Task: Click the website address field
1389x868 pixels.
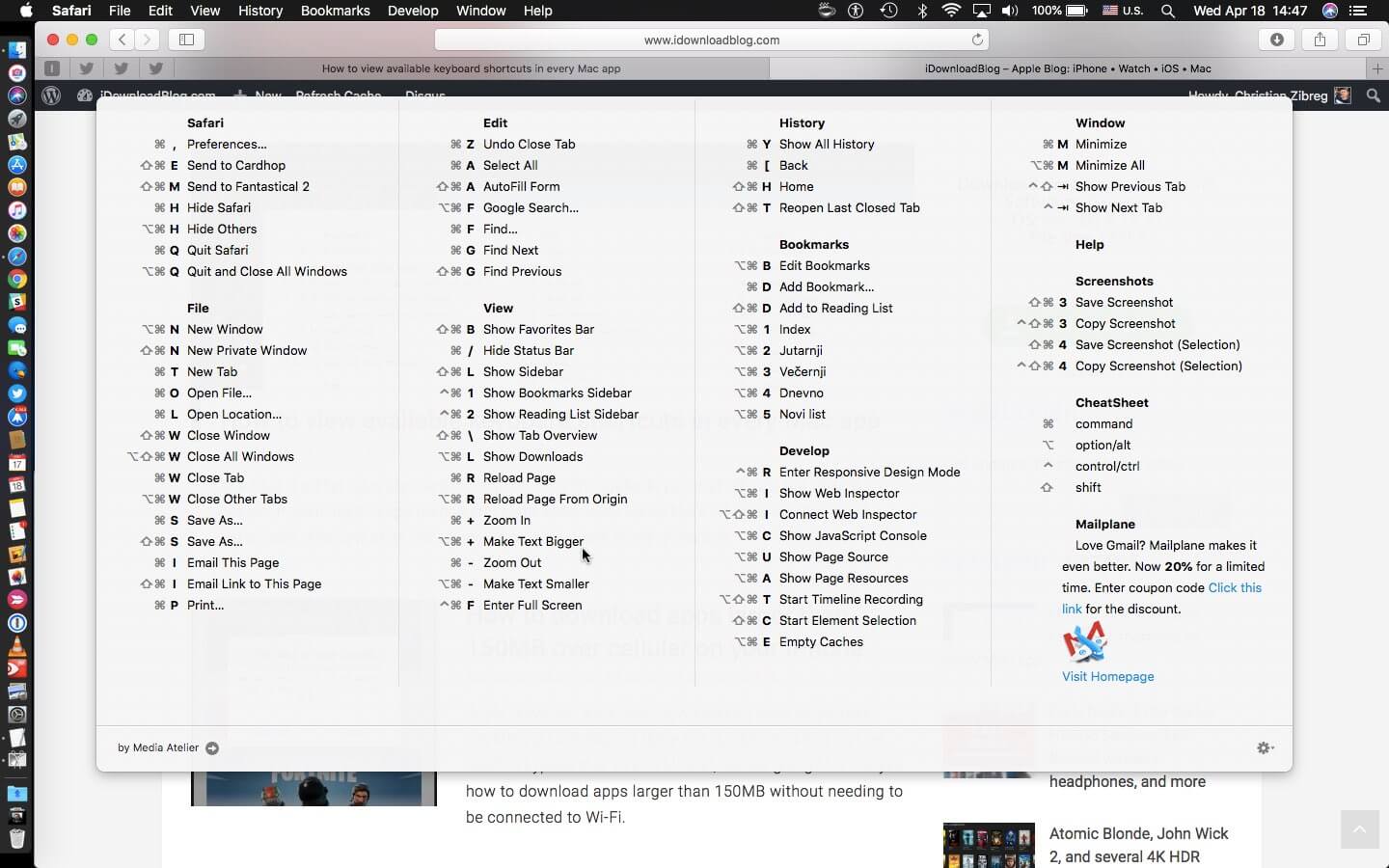Action: pos(711,40)
